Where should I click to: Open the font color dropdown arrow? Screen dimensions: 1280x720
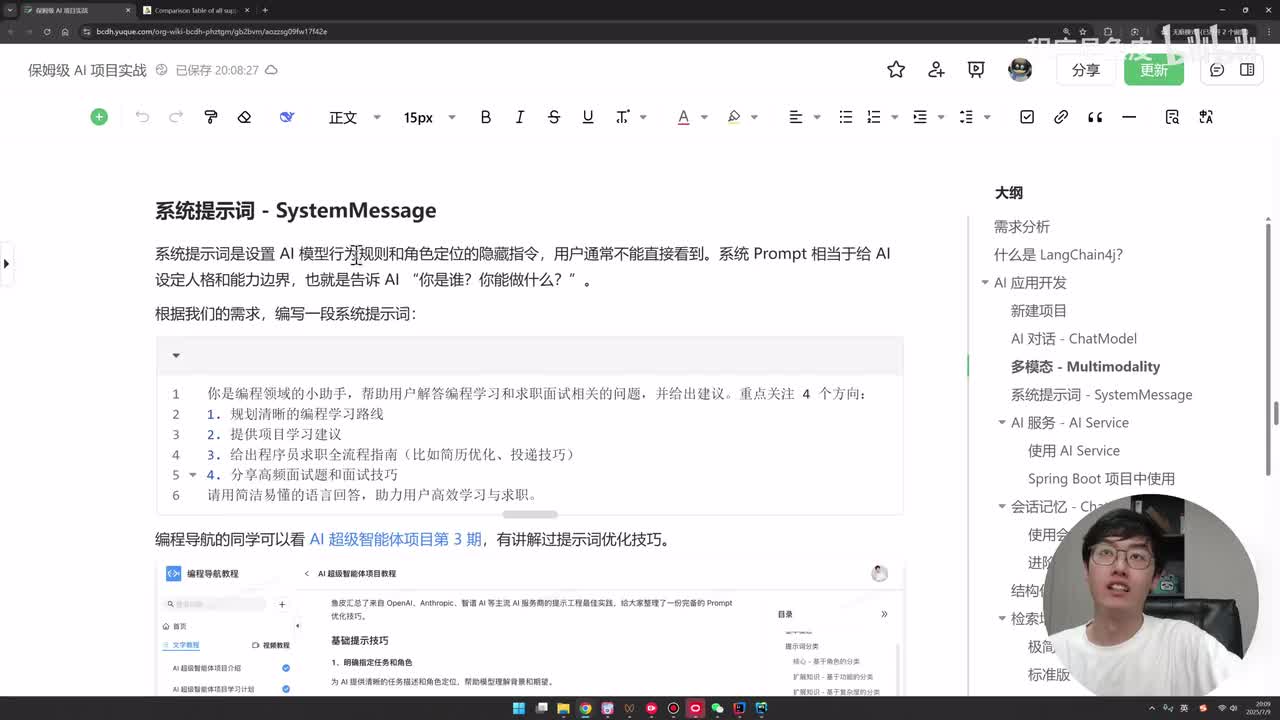click(704, 117)
